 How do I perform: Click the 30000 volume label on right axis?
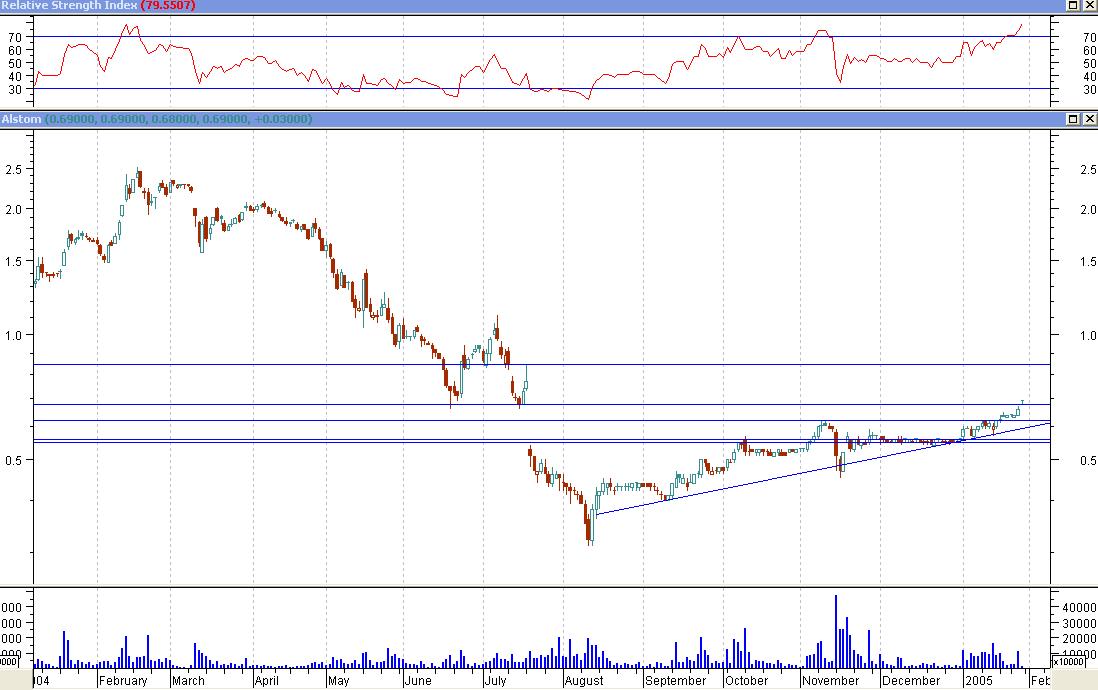tap(1079, 623)
